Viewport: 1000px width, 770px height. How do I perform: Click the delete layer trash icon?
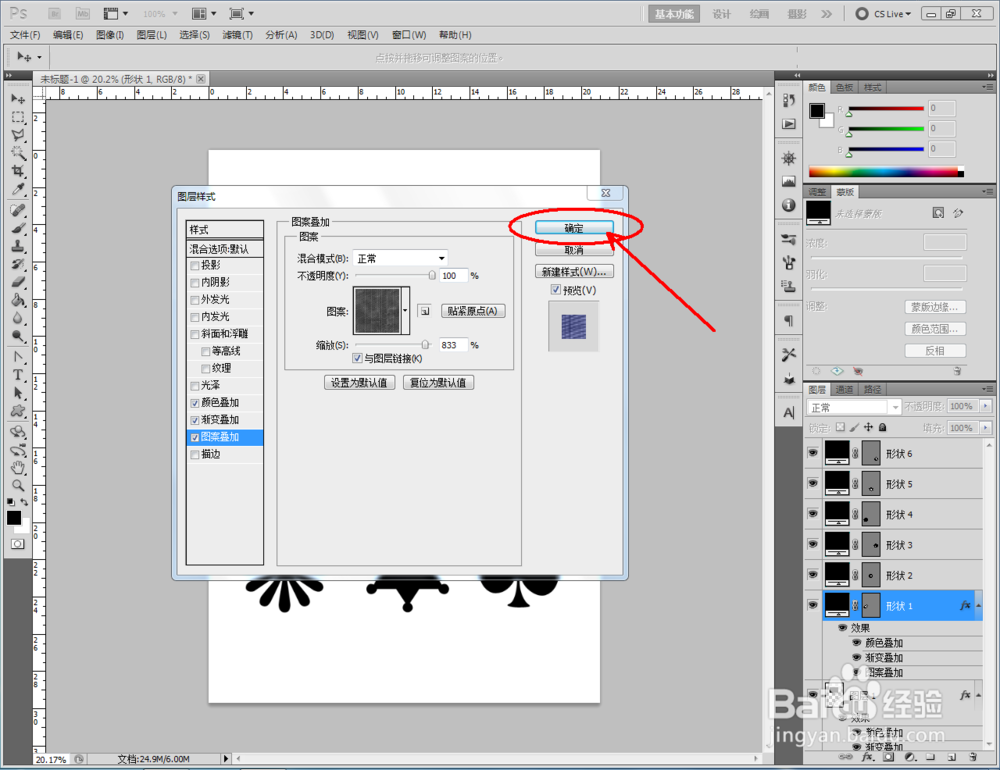pyautogui.click(x=973, y=757)
